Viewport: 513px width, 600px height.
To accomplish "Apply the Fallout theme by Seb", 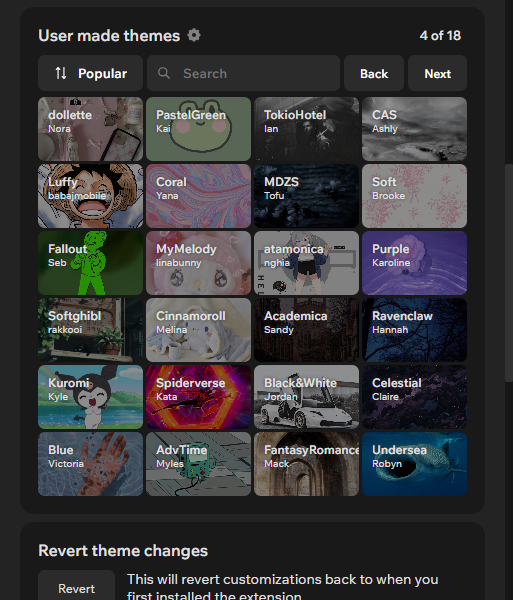I will point(90,263).
